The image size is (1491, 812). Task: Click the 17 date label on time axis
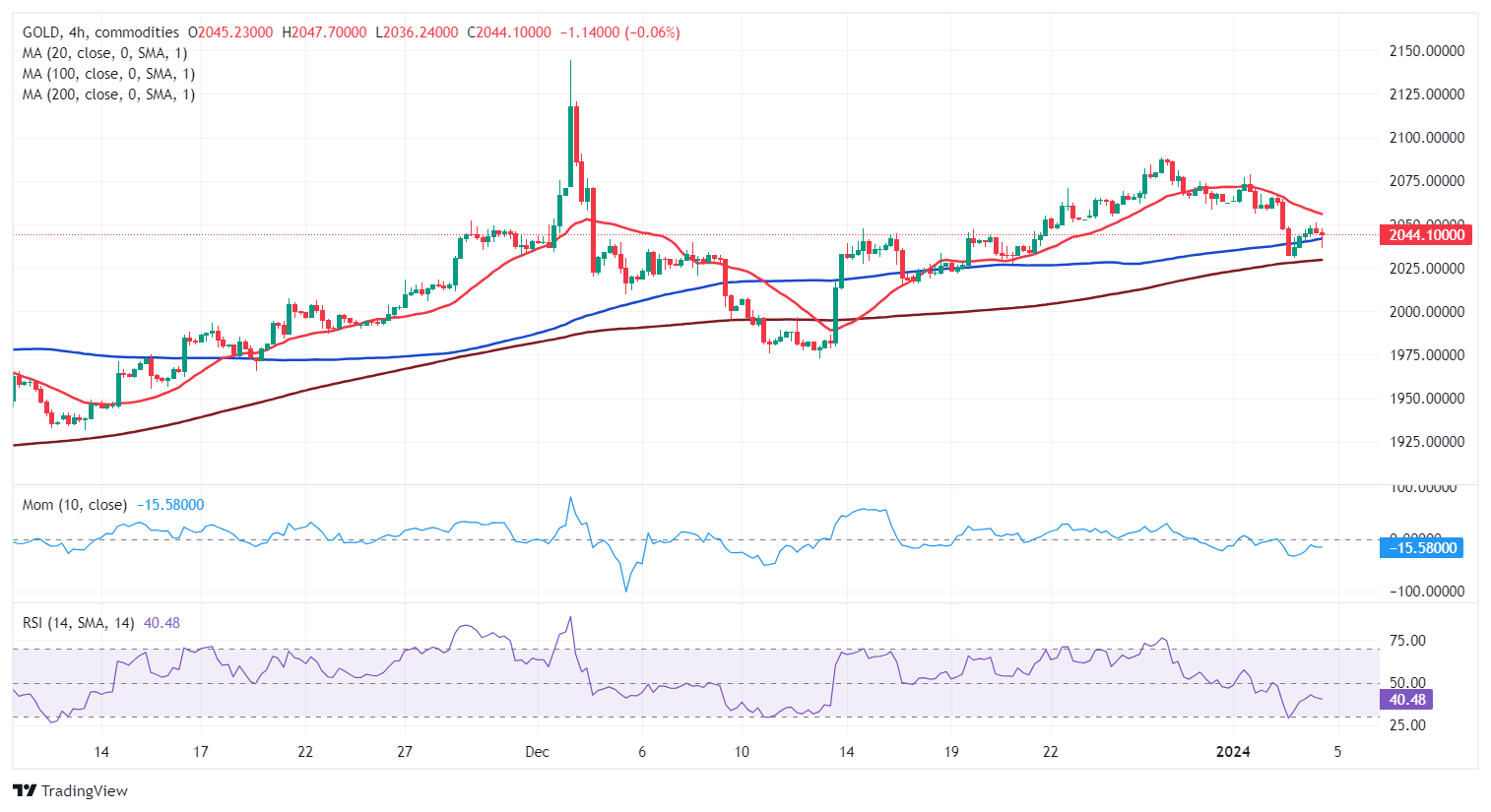pyautogui.click(x=201, y=752)
